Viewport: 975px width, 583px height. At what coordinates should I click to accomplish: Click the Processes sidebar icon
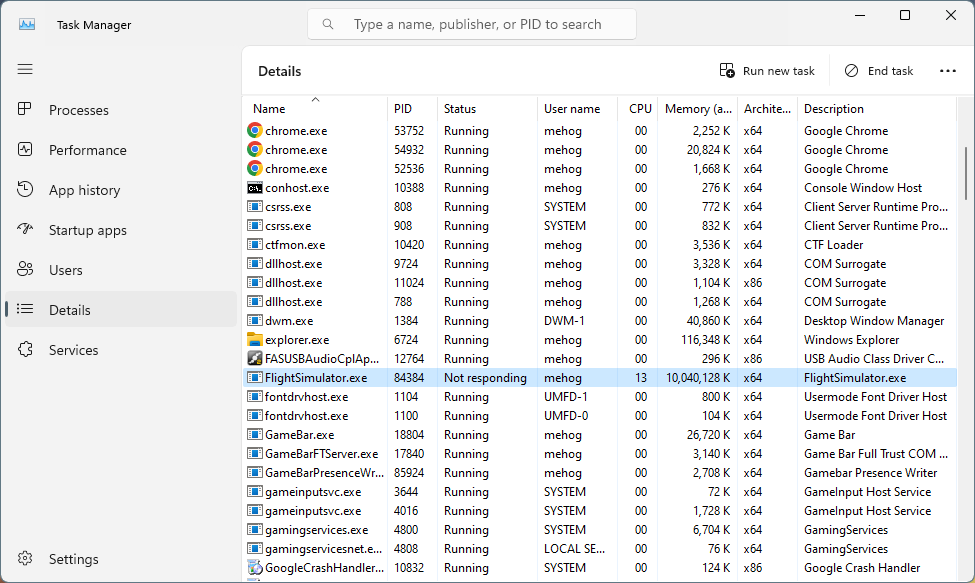(x=25, y=109)
